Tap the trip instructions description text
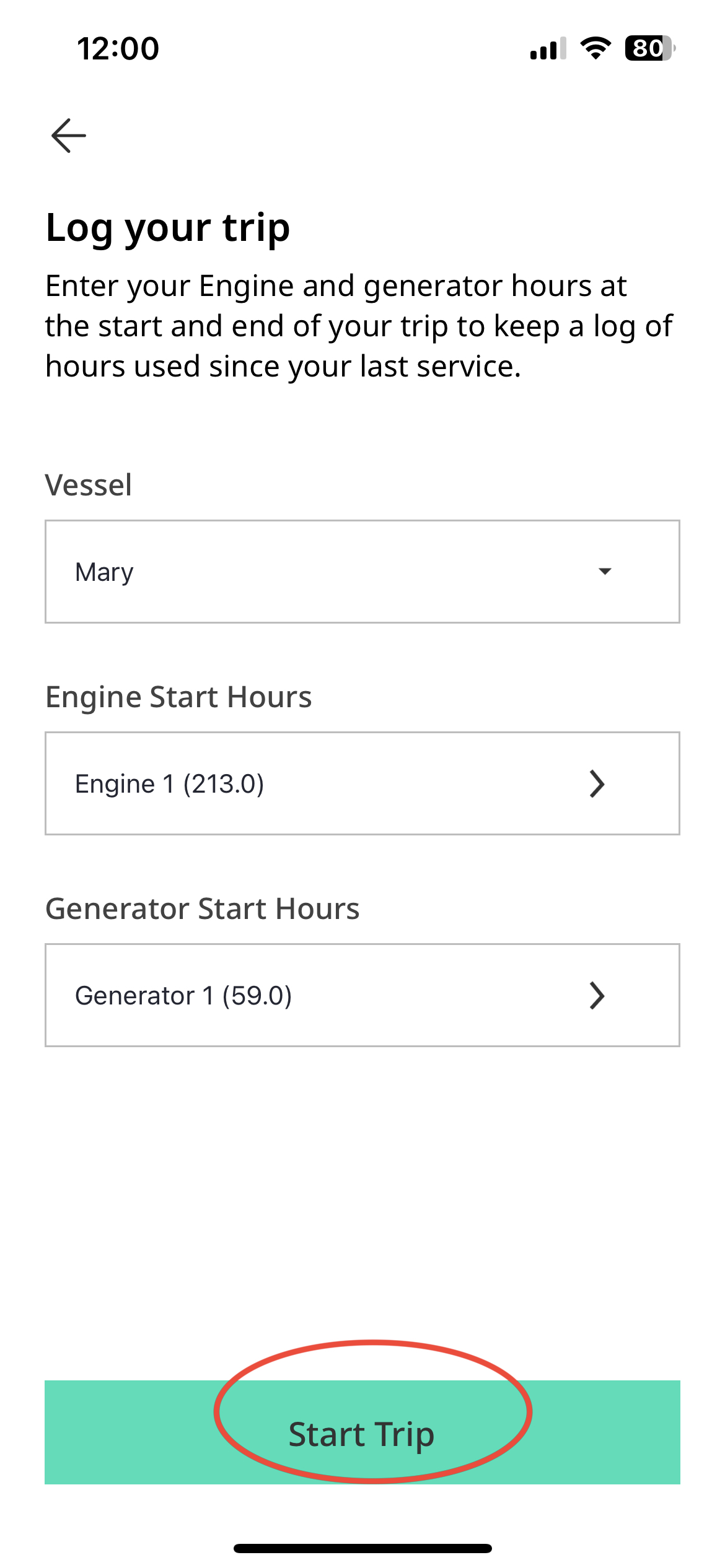This screenshot has height=1568, width=725. coord(359,326)
